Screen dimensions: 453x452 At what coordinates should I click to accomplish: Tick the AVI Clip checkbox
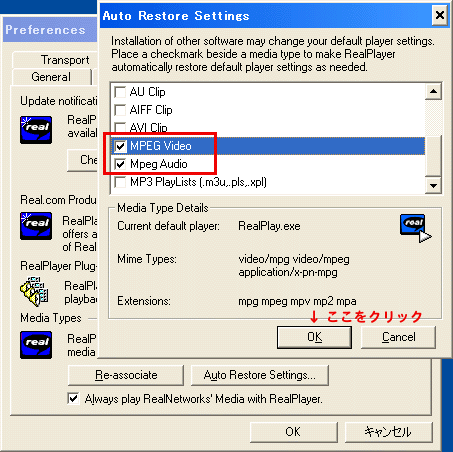point(120,127)
